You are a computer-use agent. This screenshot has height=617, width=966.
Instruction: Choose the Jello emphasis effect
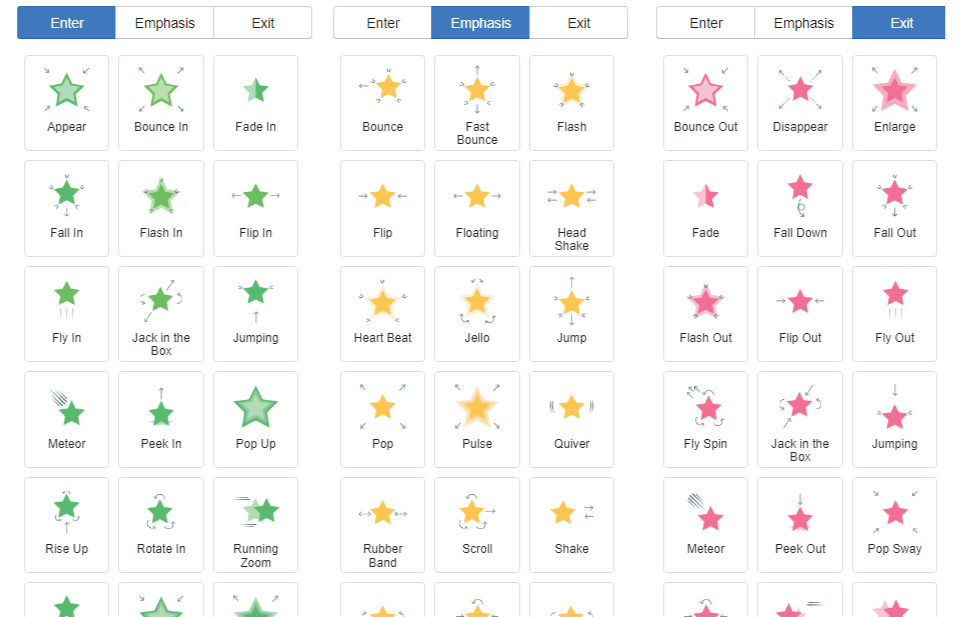pyautogui.click(x=477, y=313)
